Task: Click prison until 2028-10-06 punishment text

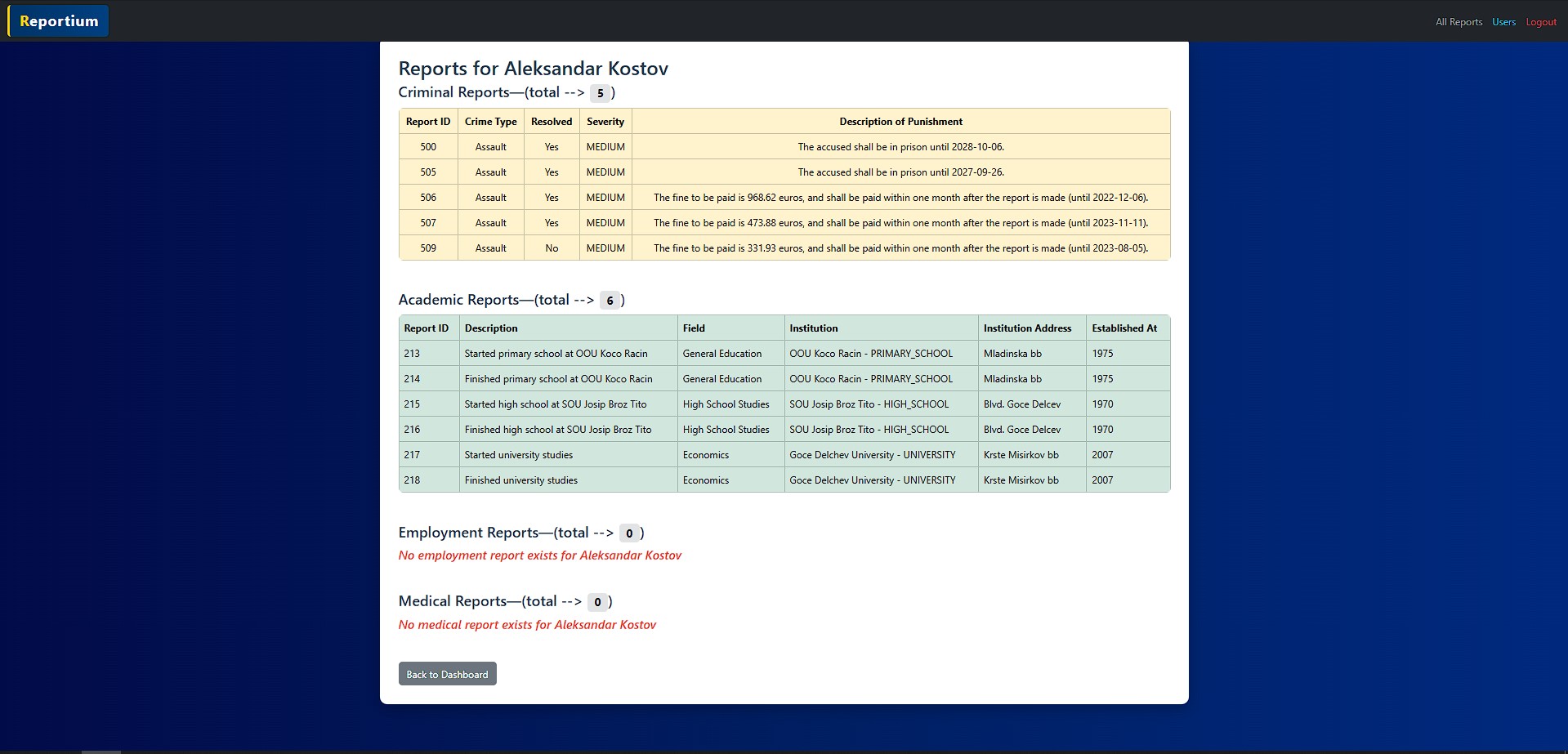Action: (x=901, y=147)
